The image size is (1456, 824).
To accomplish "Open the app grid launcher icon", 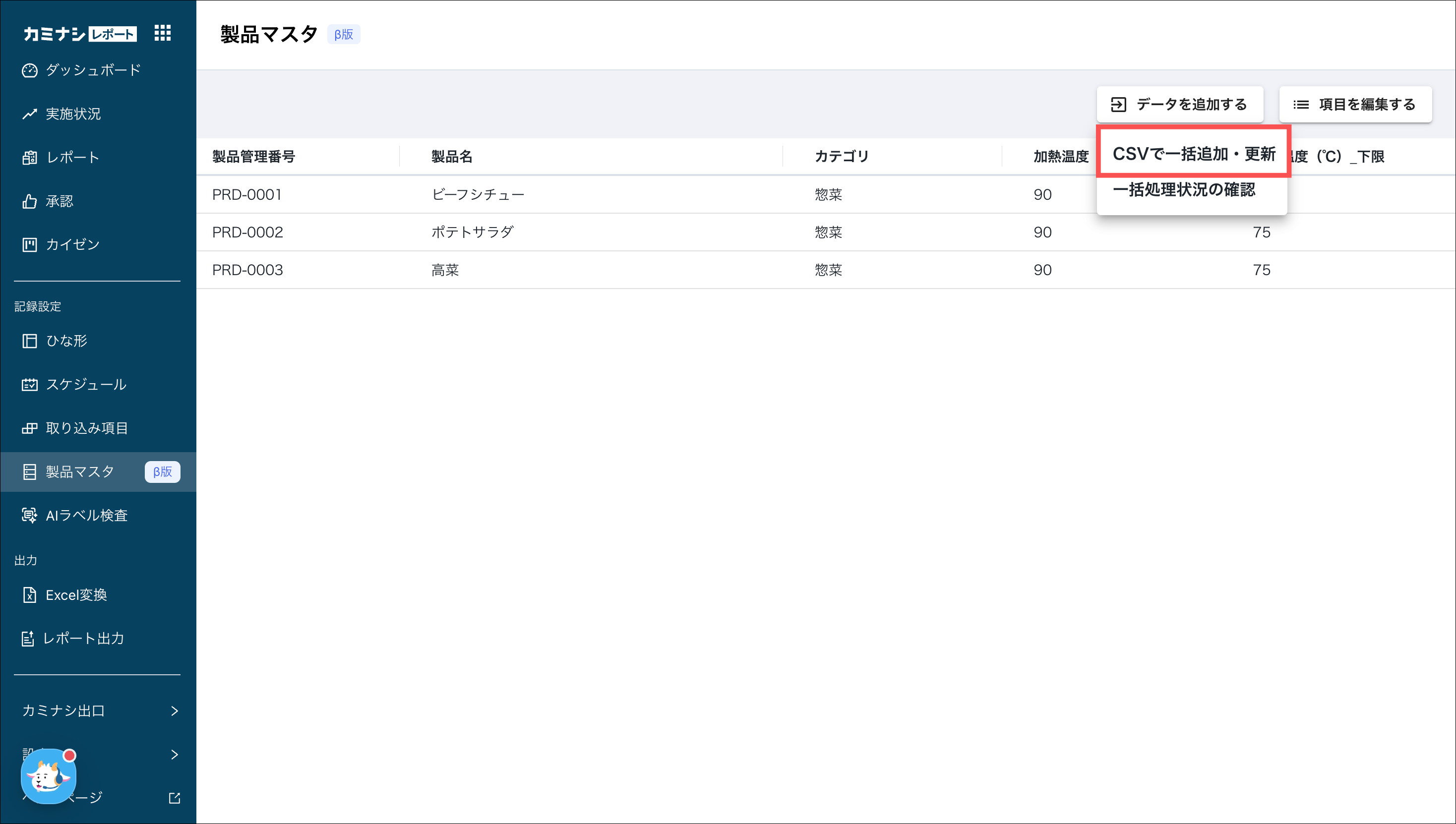I will click(x=163, y=33).
